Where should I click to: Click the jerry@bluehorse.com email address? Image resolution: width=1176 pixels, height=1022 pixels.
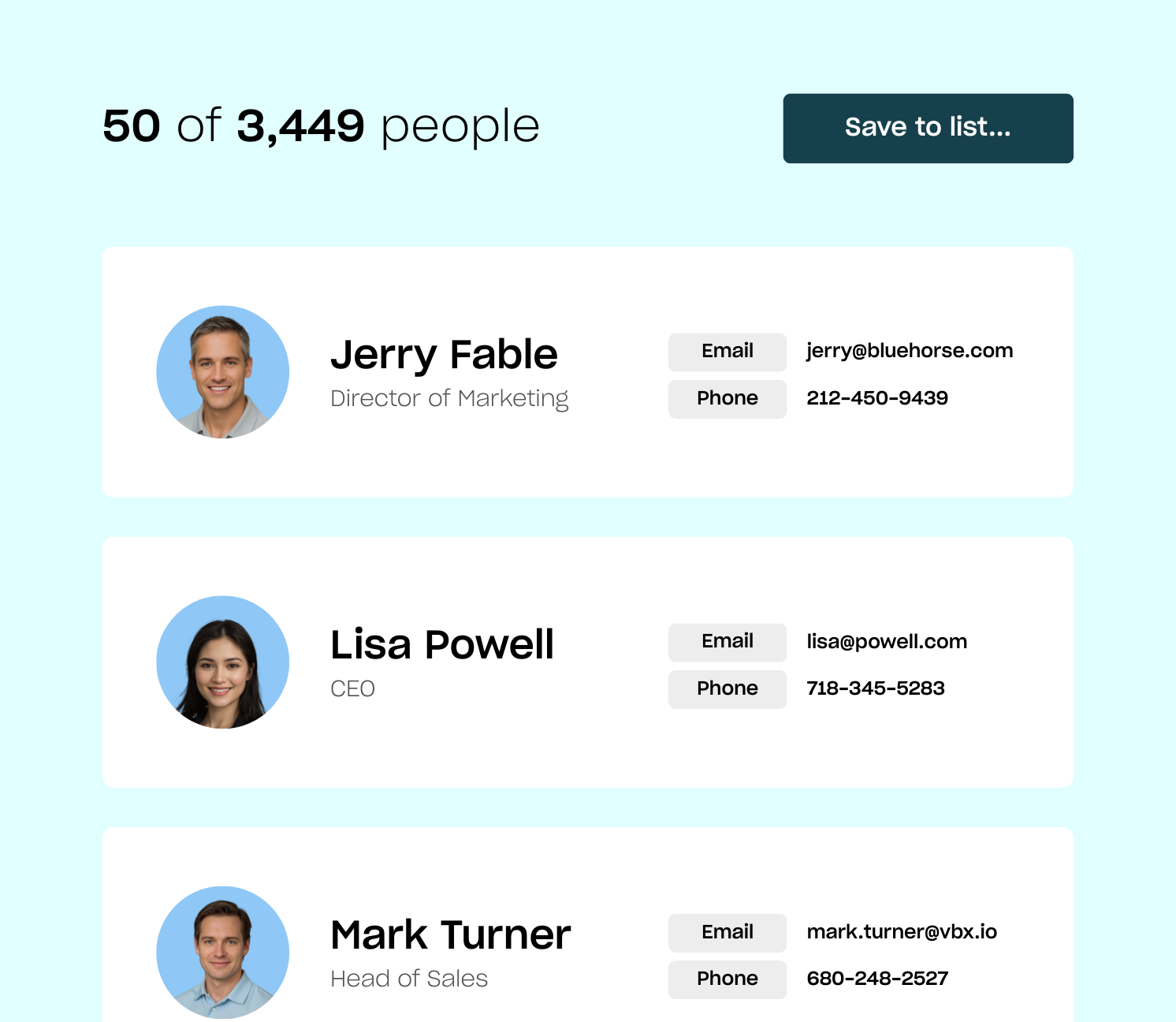click(x=910, y=351)
